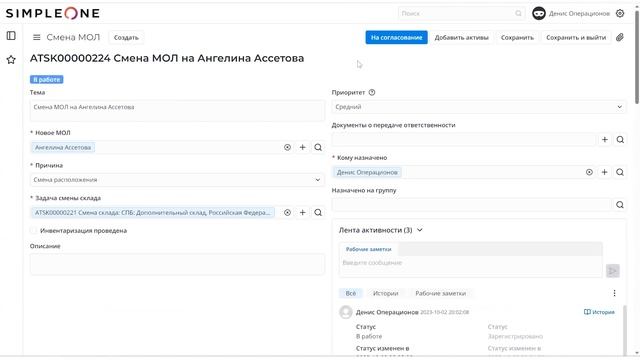Select the Рабочие заметки tab above message box
The height and width of the screenshot is (360, 640).
point(369,249)
